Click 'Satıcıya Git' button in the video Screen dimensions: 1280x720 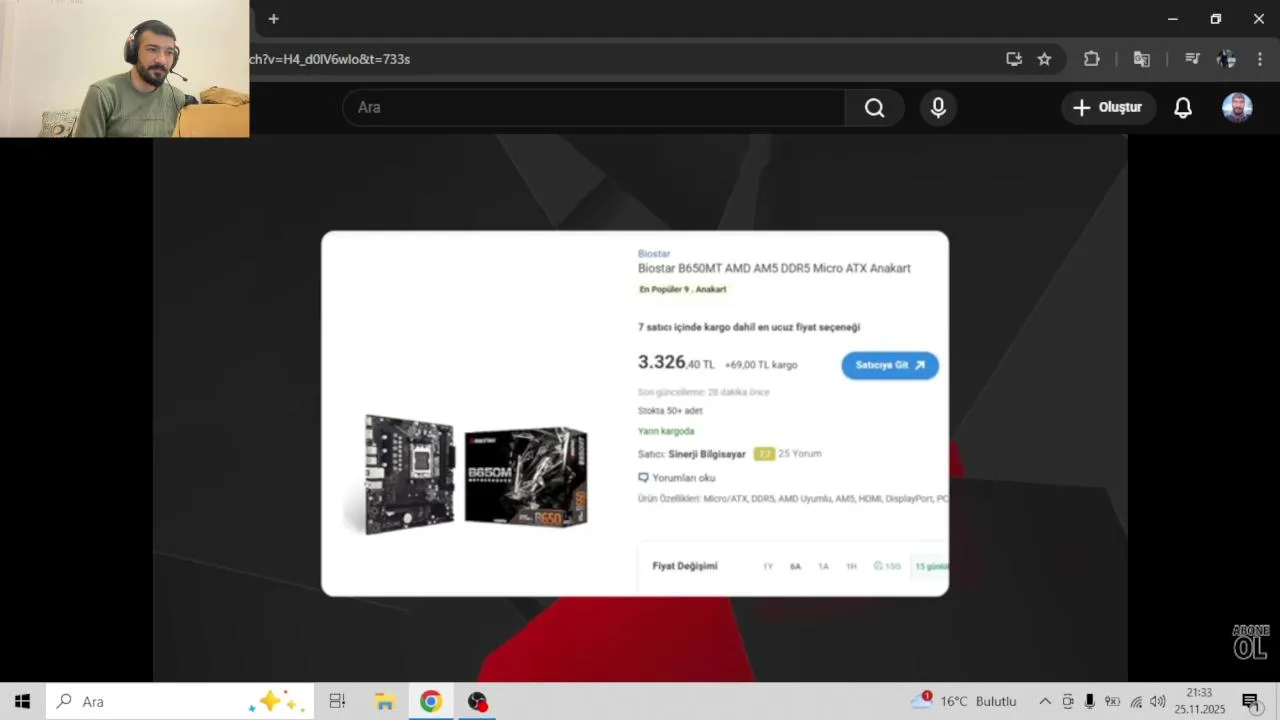(x=890, y=365)
